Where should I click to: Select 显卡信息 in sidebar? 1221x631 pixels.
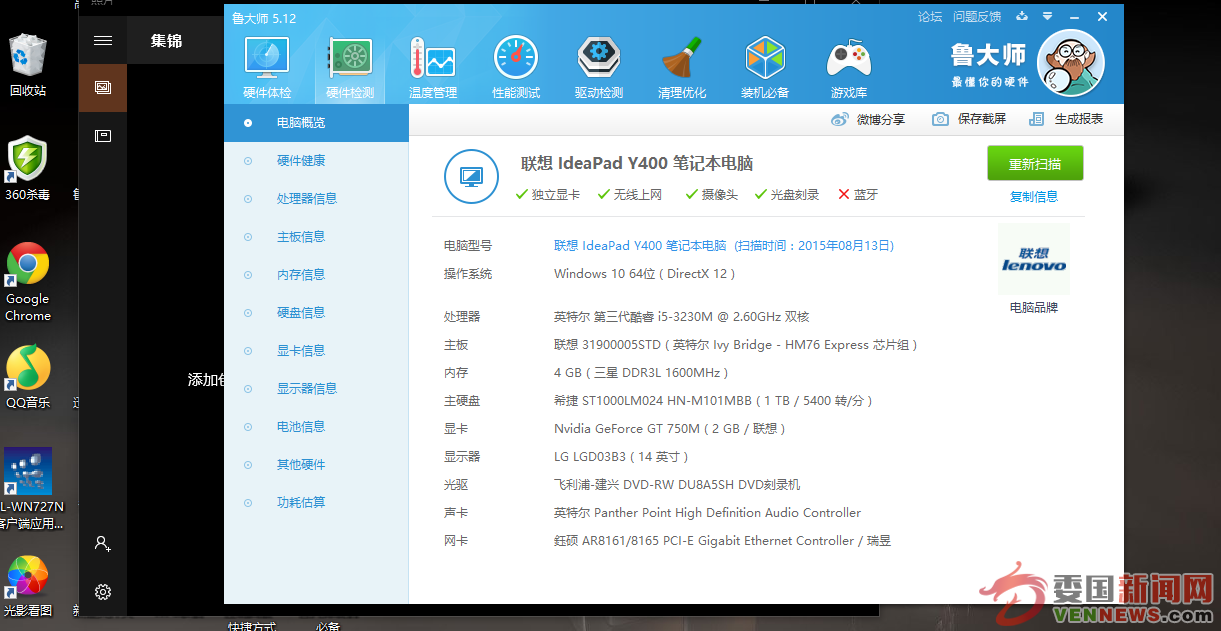tap(316, 351)
